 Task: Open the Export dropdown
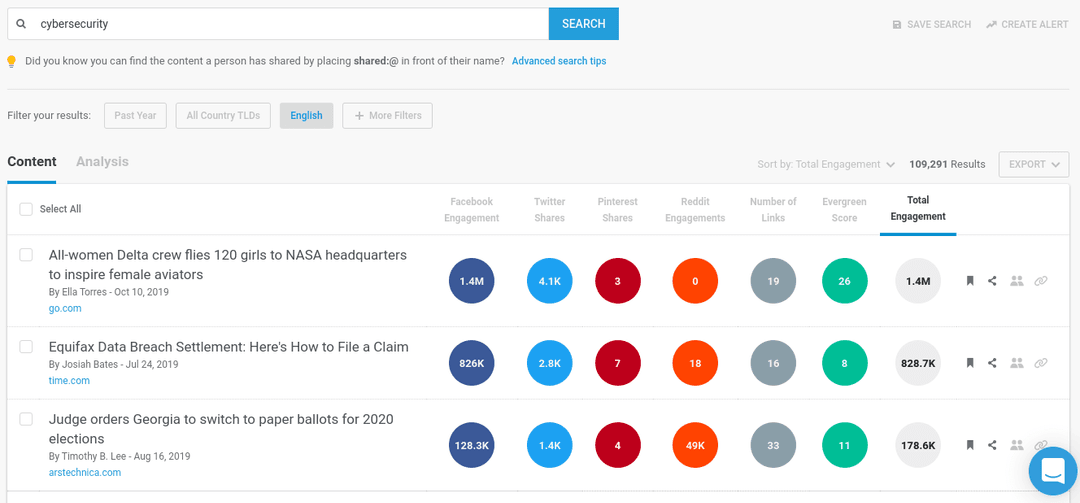coord(1034,164)
